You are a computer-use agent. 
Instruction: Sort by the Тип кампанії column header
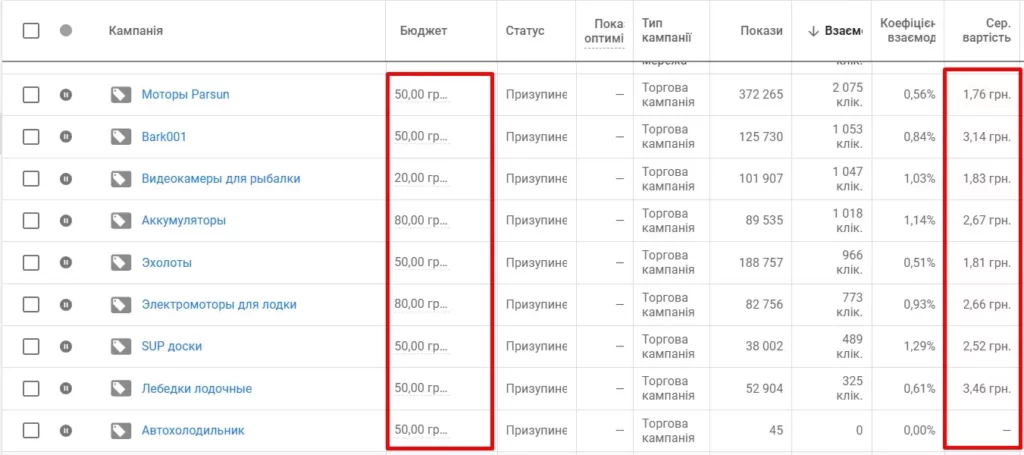(x=666, y=31)
